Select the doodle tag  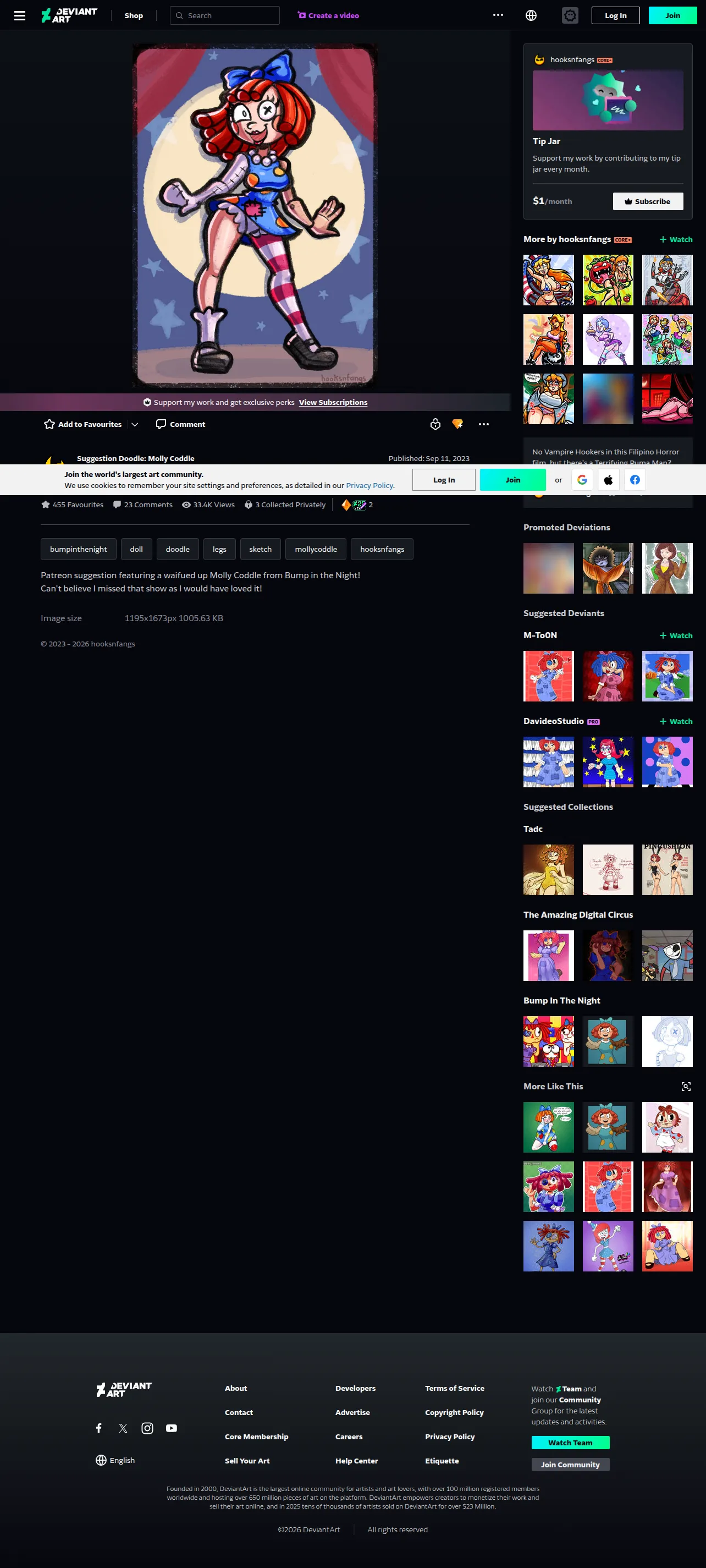tap(178, 549)
